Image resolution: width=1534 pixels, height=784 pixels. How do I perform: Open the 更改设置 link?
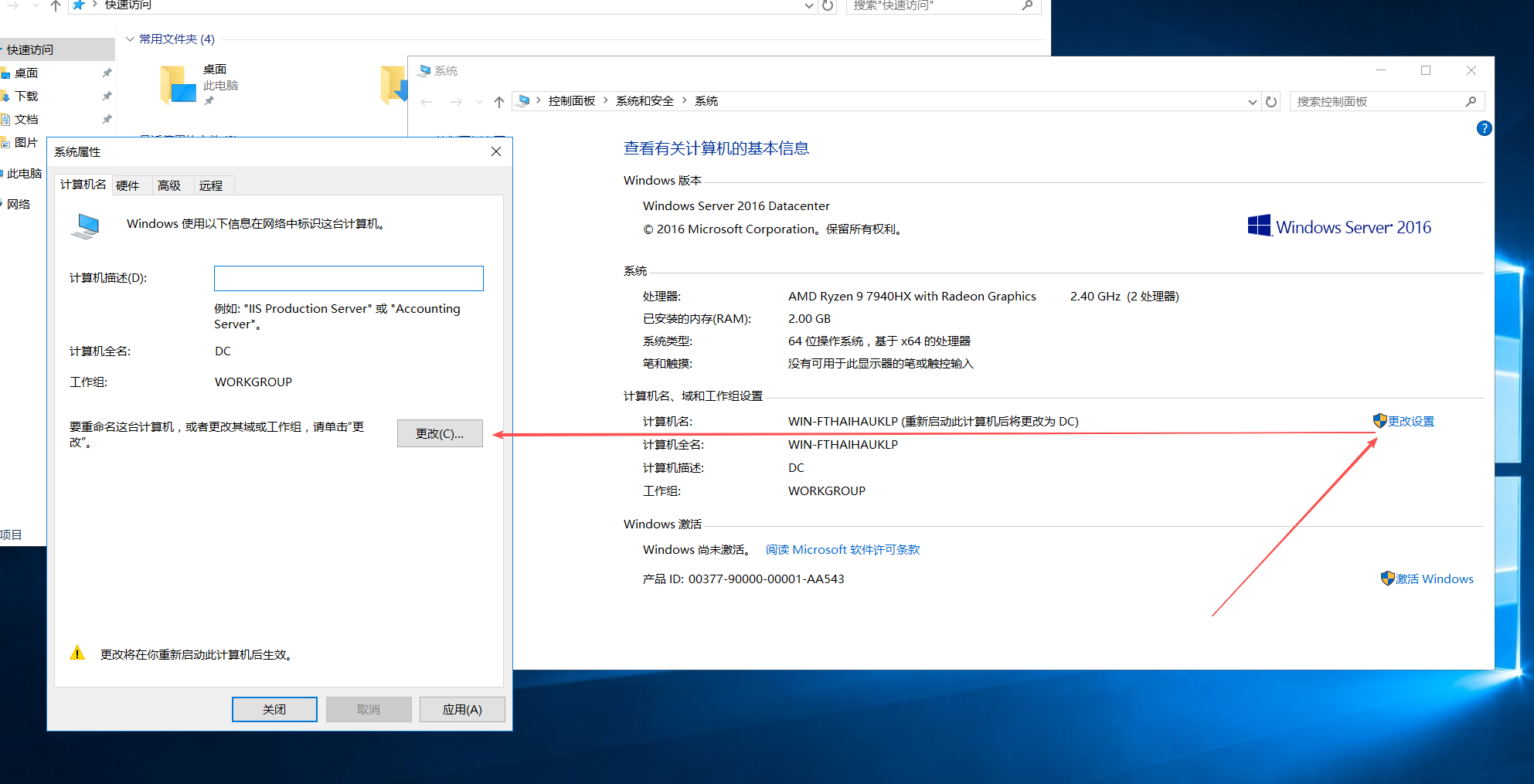pos(1411,421)
